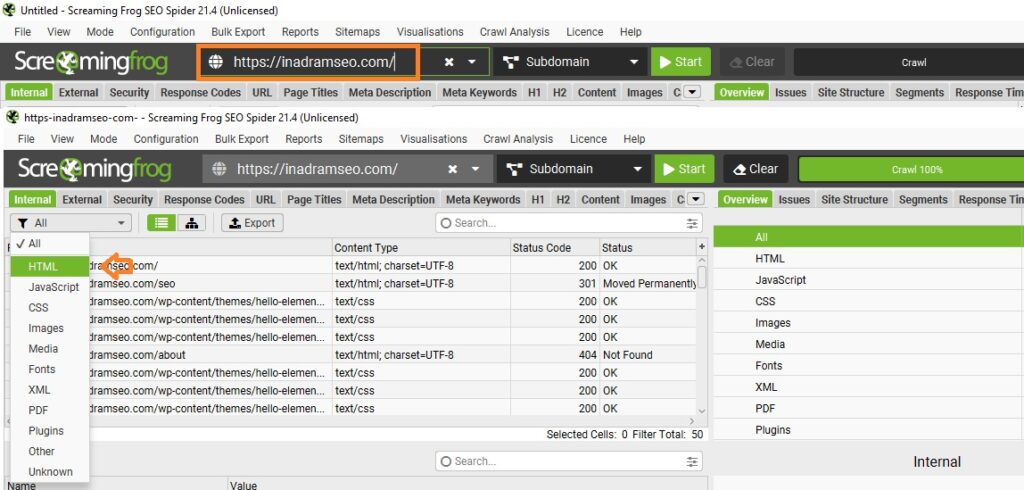The width and height of the screenshot is (1024, 490).
Task: Click the Screaming Frog logo in the Untitled window
Action: coord(91,62)
